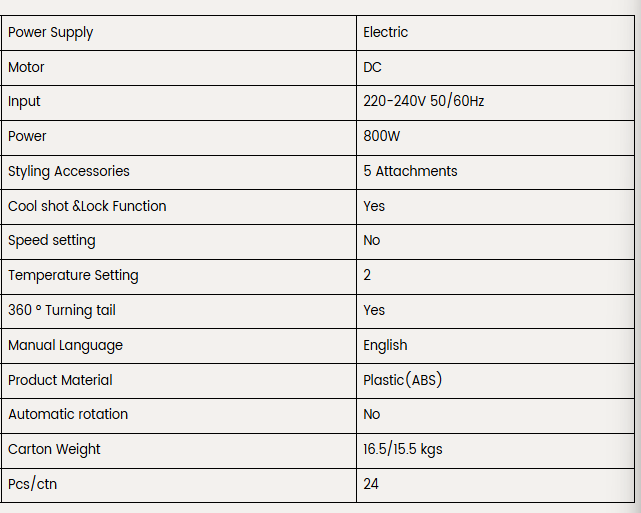Click the "Speed setting" row label

tap(52, 240)
